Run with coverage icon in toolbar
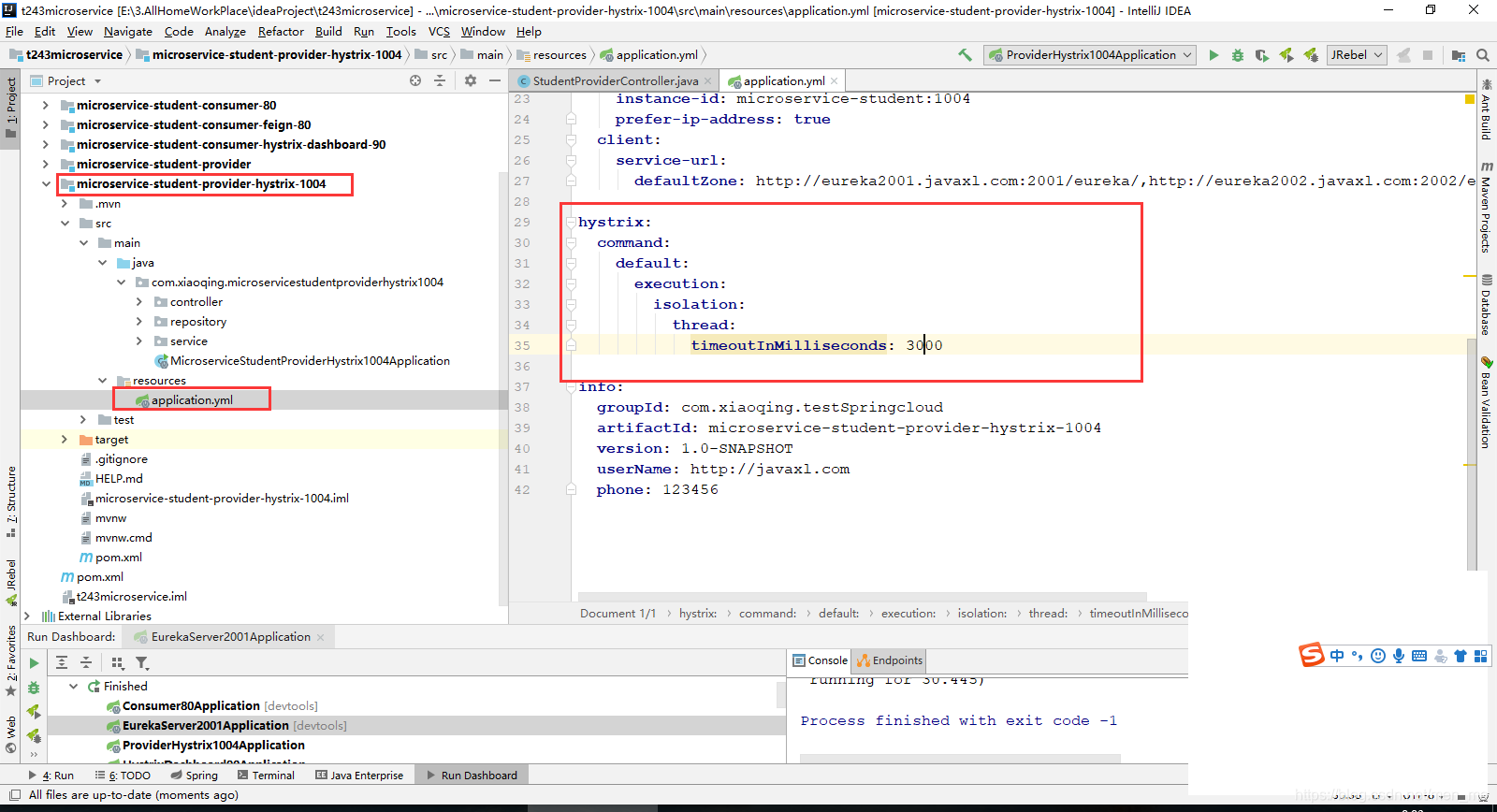The image size is (1497, 812). point(1262,55)
